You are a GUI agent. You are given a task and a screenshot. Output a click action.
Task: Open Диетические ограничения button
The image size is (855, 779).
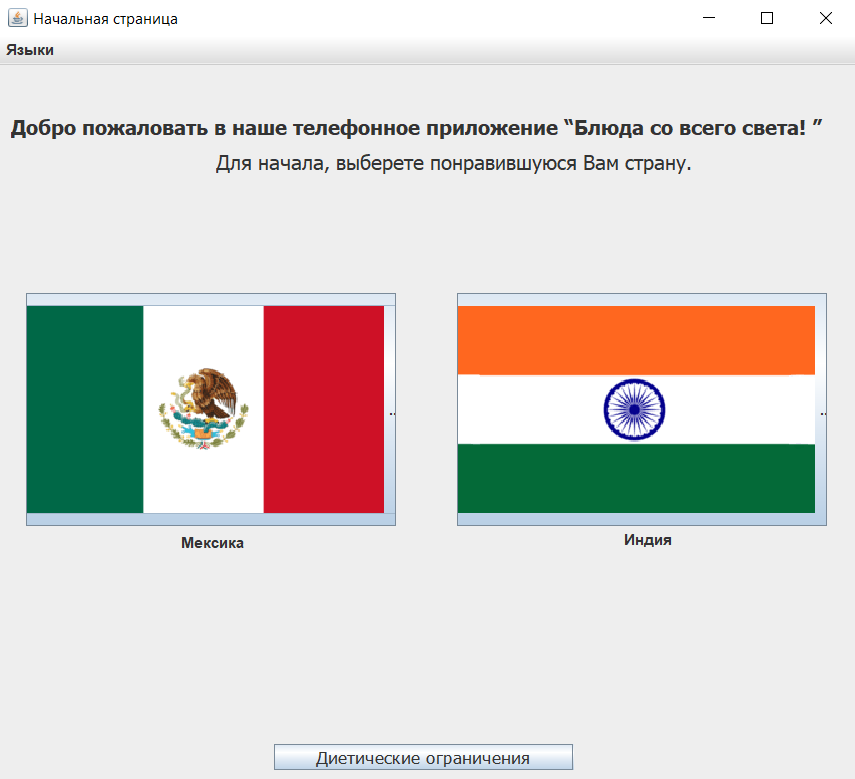[423, 757]
